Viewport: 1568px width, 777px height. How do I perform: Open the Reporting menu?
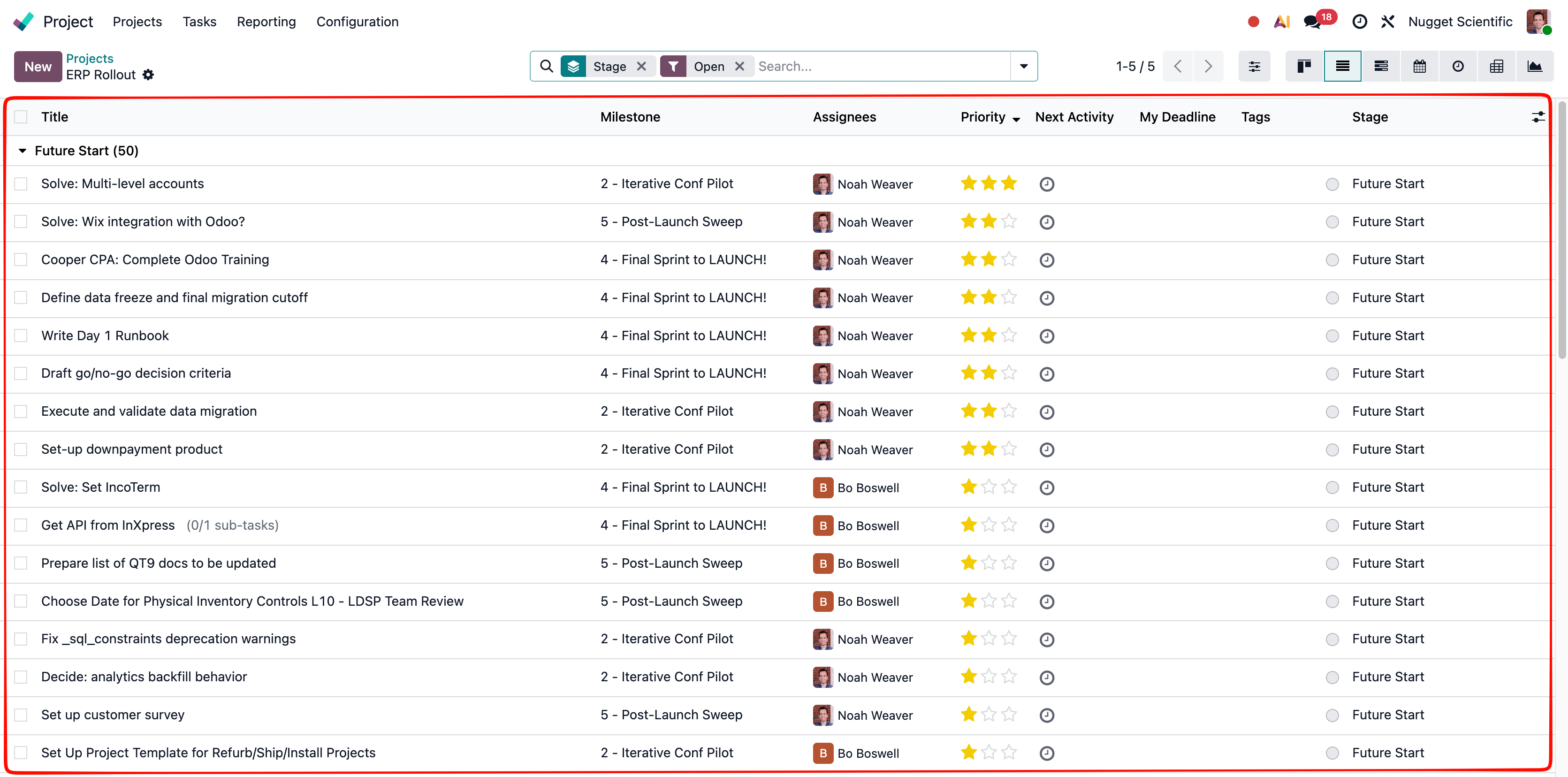[x=266, y=21]
